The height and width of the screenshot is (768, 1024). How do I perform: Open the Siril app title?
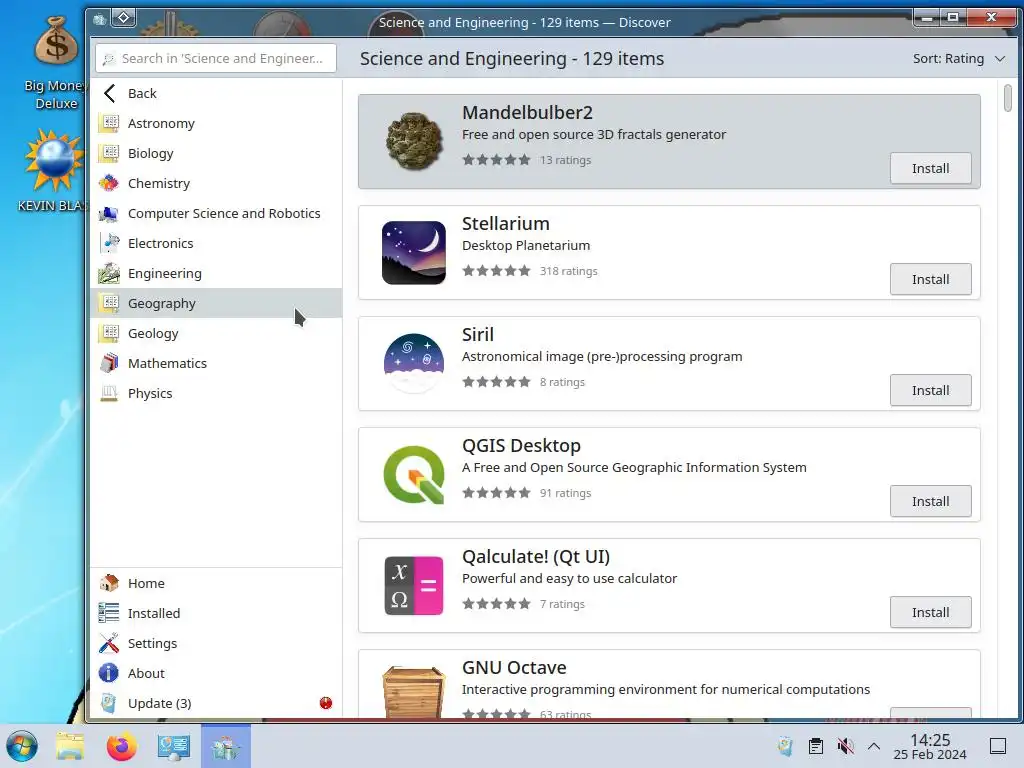point(477,335)
